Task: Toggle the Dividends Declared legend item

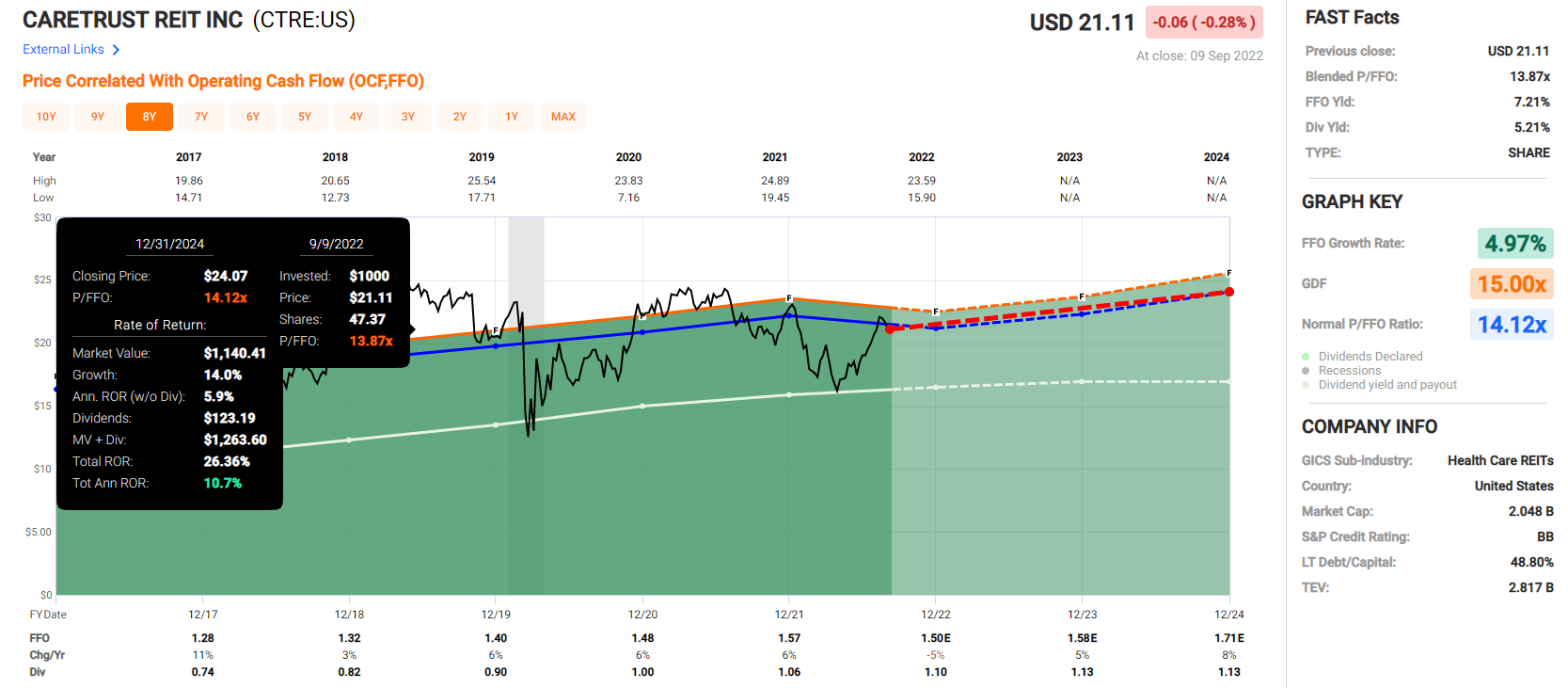Action: 1363,357
